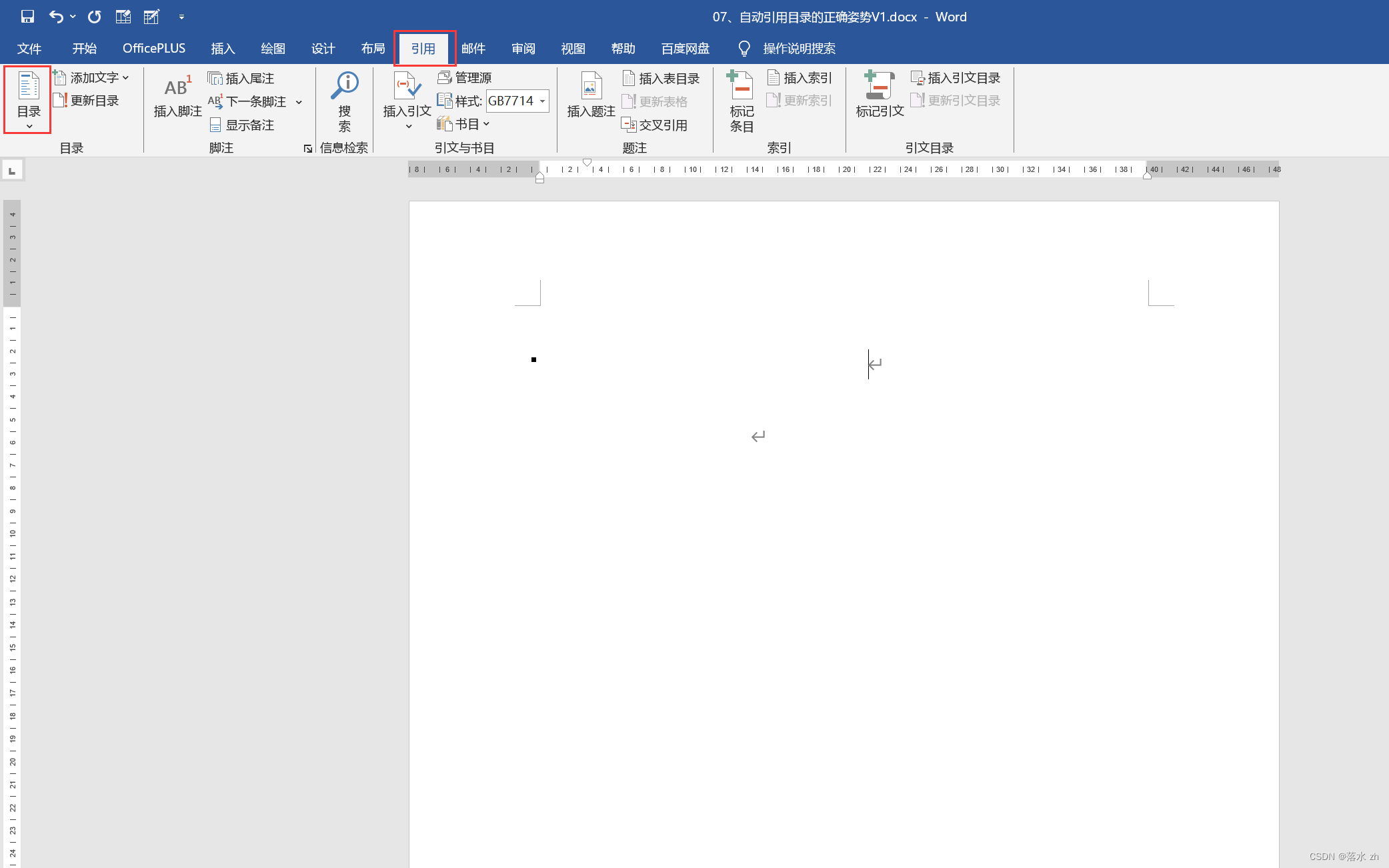Click 管理源 (Manage Sources)
The height and width of the screenshot is (868, 1389).
click(x=465, y=78)
